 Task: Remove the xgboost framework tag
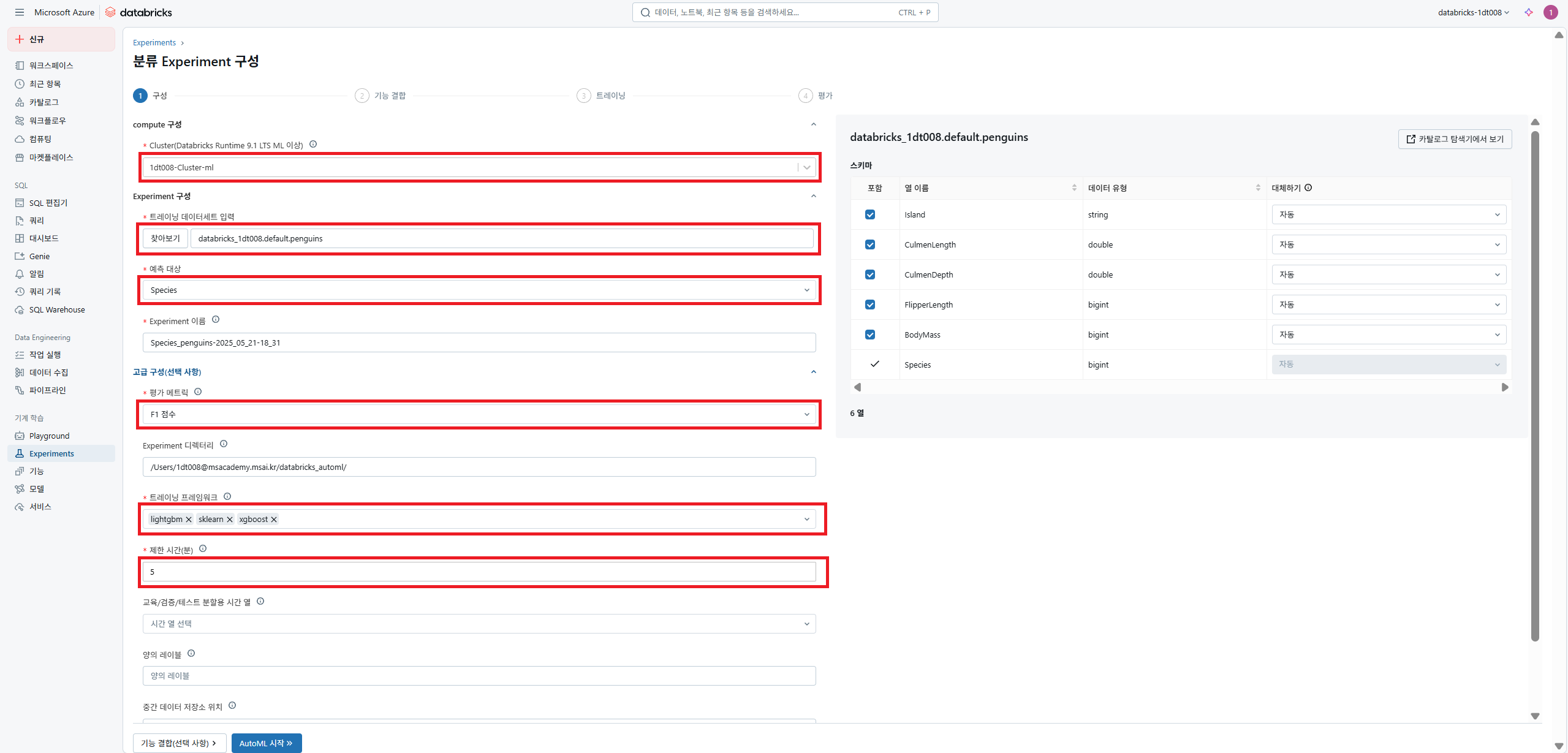coord(274,519)
